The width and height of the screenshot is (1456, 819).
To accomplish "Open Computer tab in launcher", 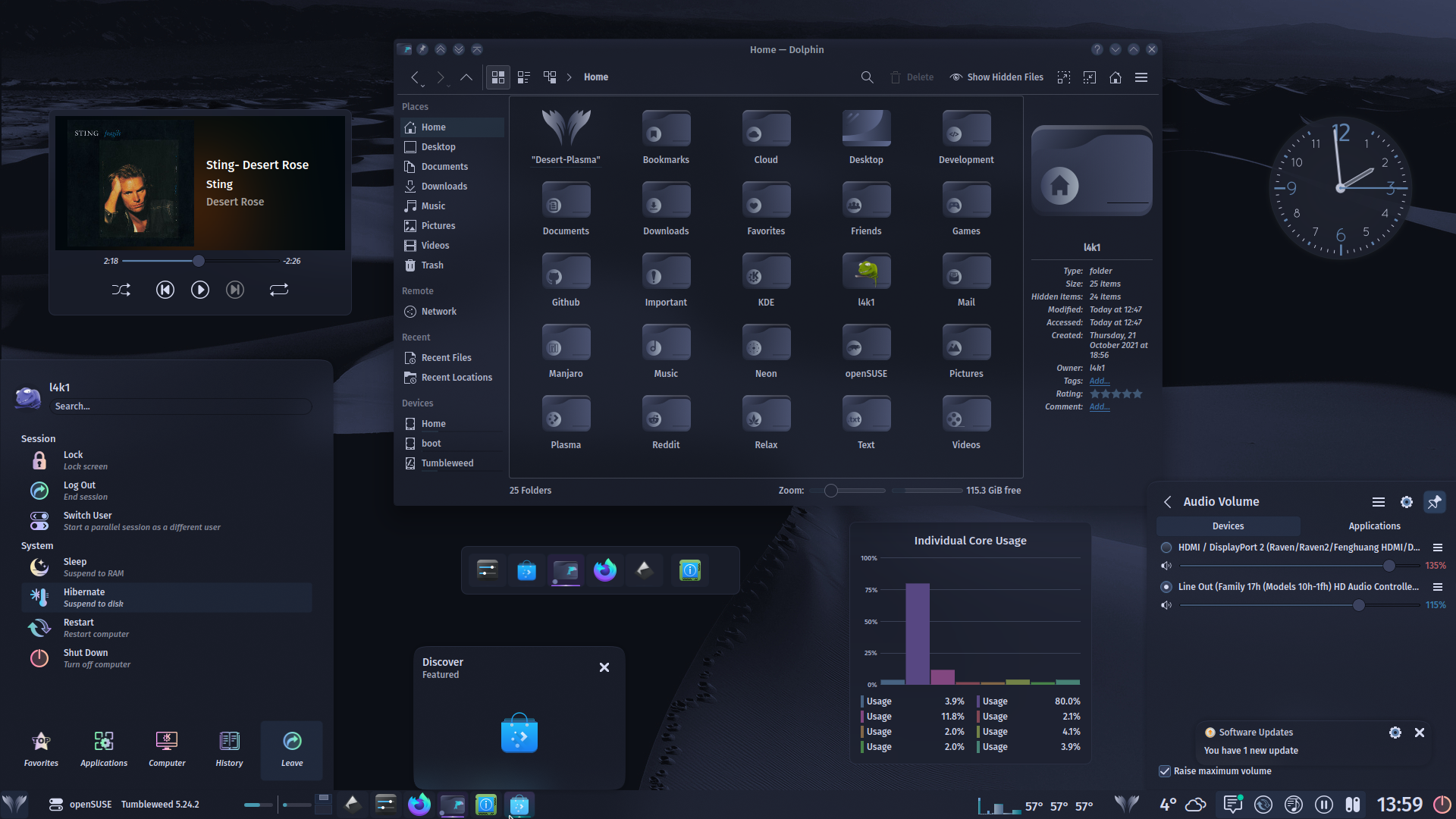I will point(167,749).
